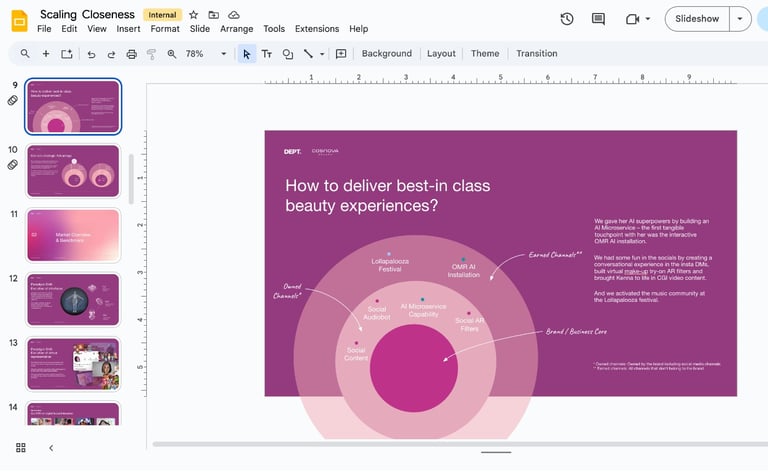Image resolution: width=768 pixels, height=472 pixels.
Task: Open the comments history icon
Action: coord(598,19)
